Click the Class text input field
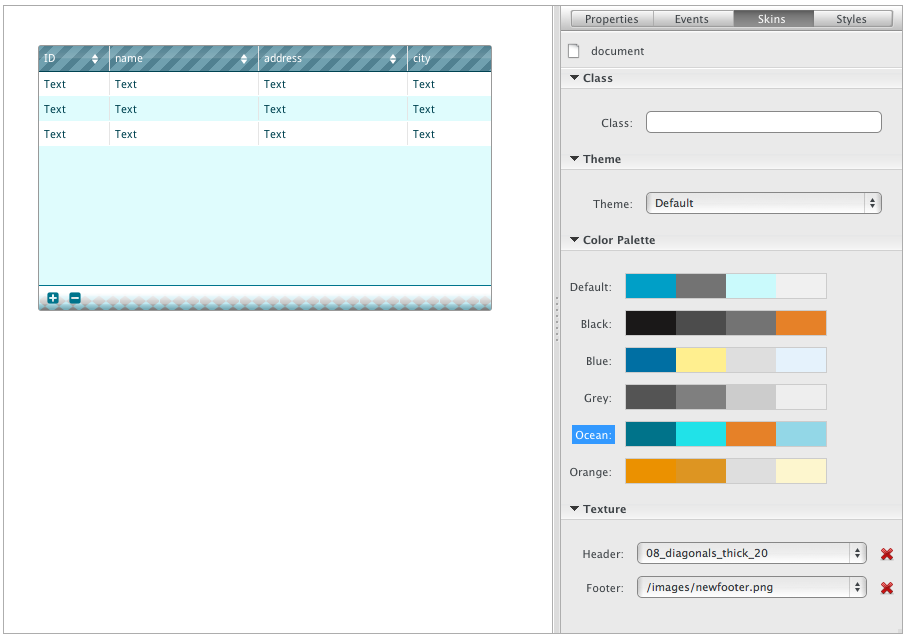The height and width of the screenshot is (638, 908). (x=763, y=122)
